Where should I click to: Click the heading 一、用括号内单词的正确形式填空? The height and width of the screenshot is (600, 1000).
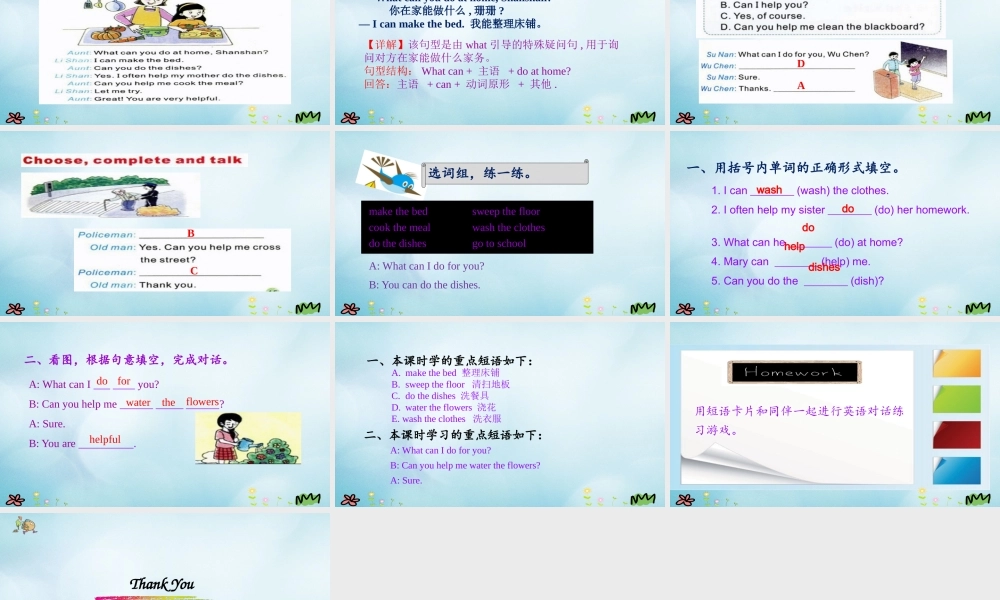[x=794, y=168]
